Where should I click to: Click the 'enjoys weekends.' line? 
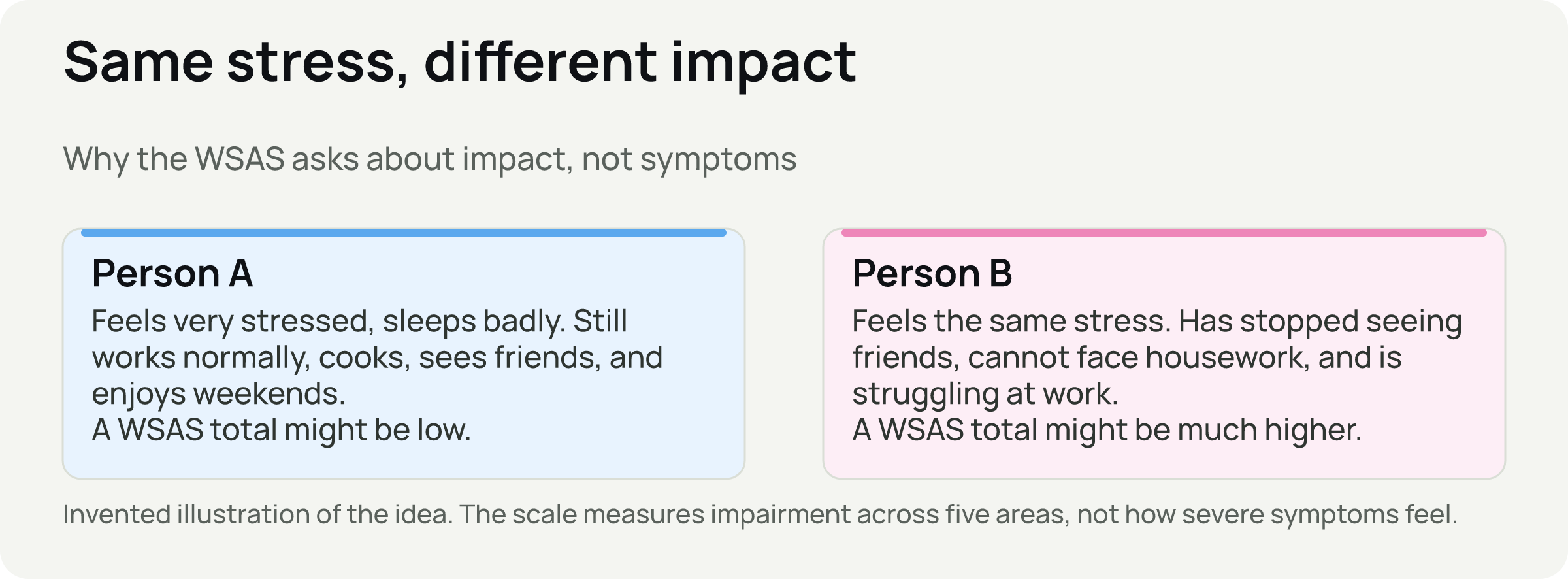(x=219, y=394)
